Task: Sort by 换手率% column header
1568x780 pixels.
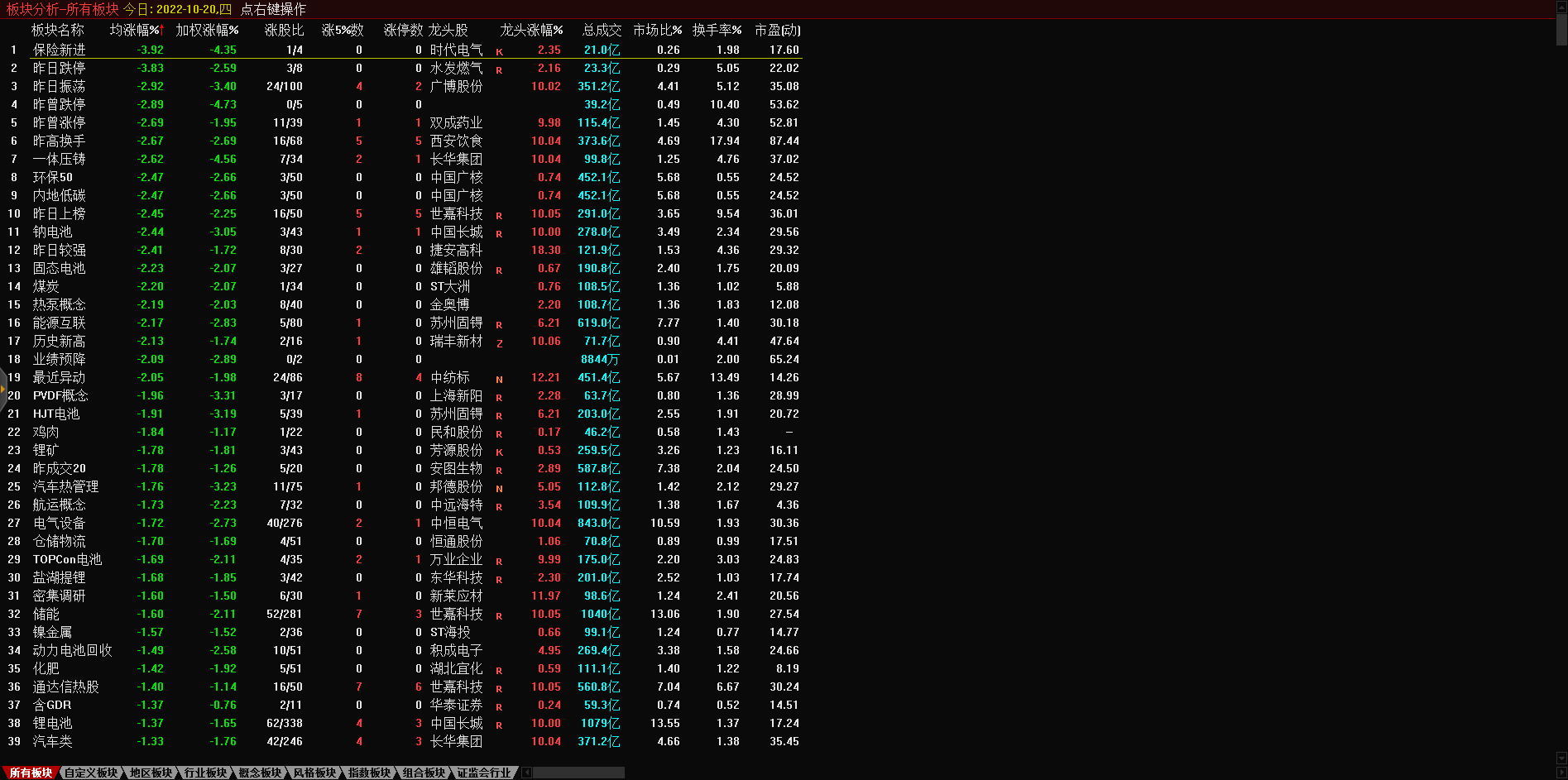Action: coord(717,30)
